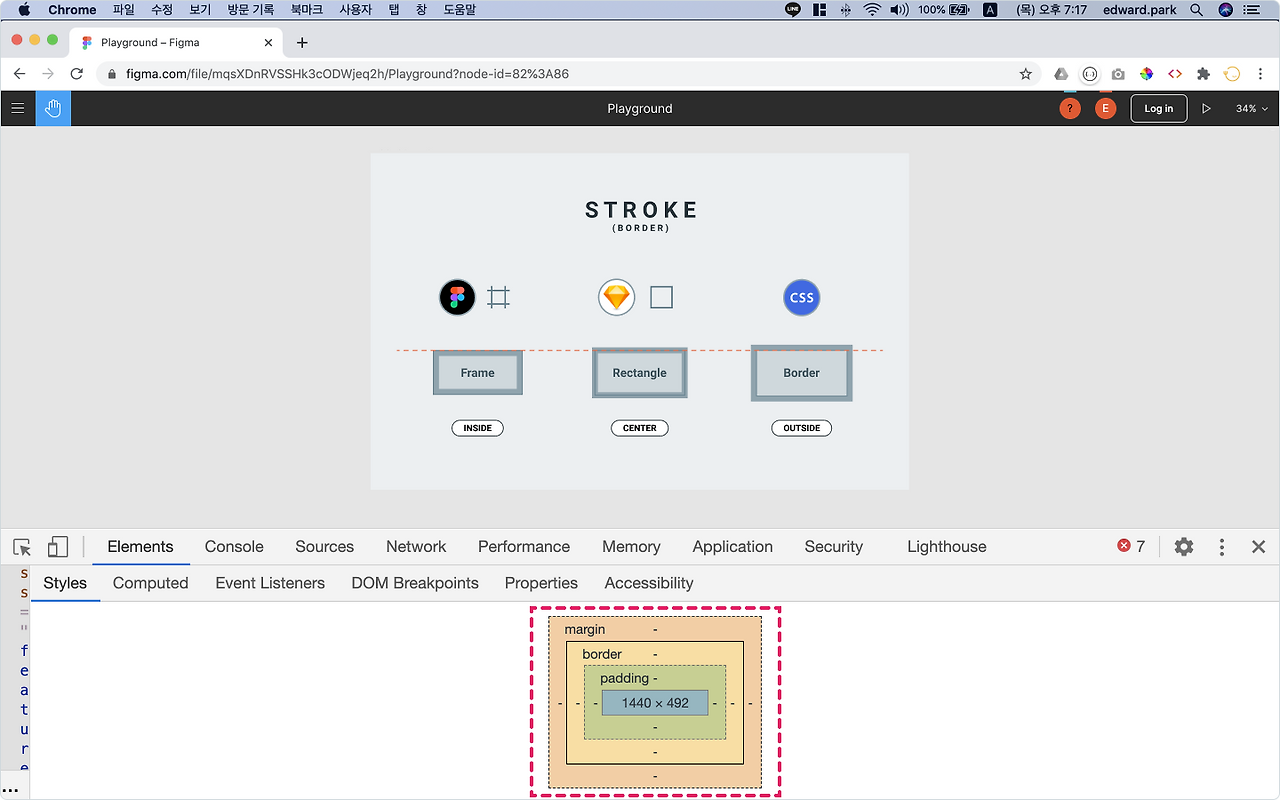The image size is (1280, 800).
Task: Activate the DevTools inspect element picker
Action: (x=22, y=547)
